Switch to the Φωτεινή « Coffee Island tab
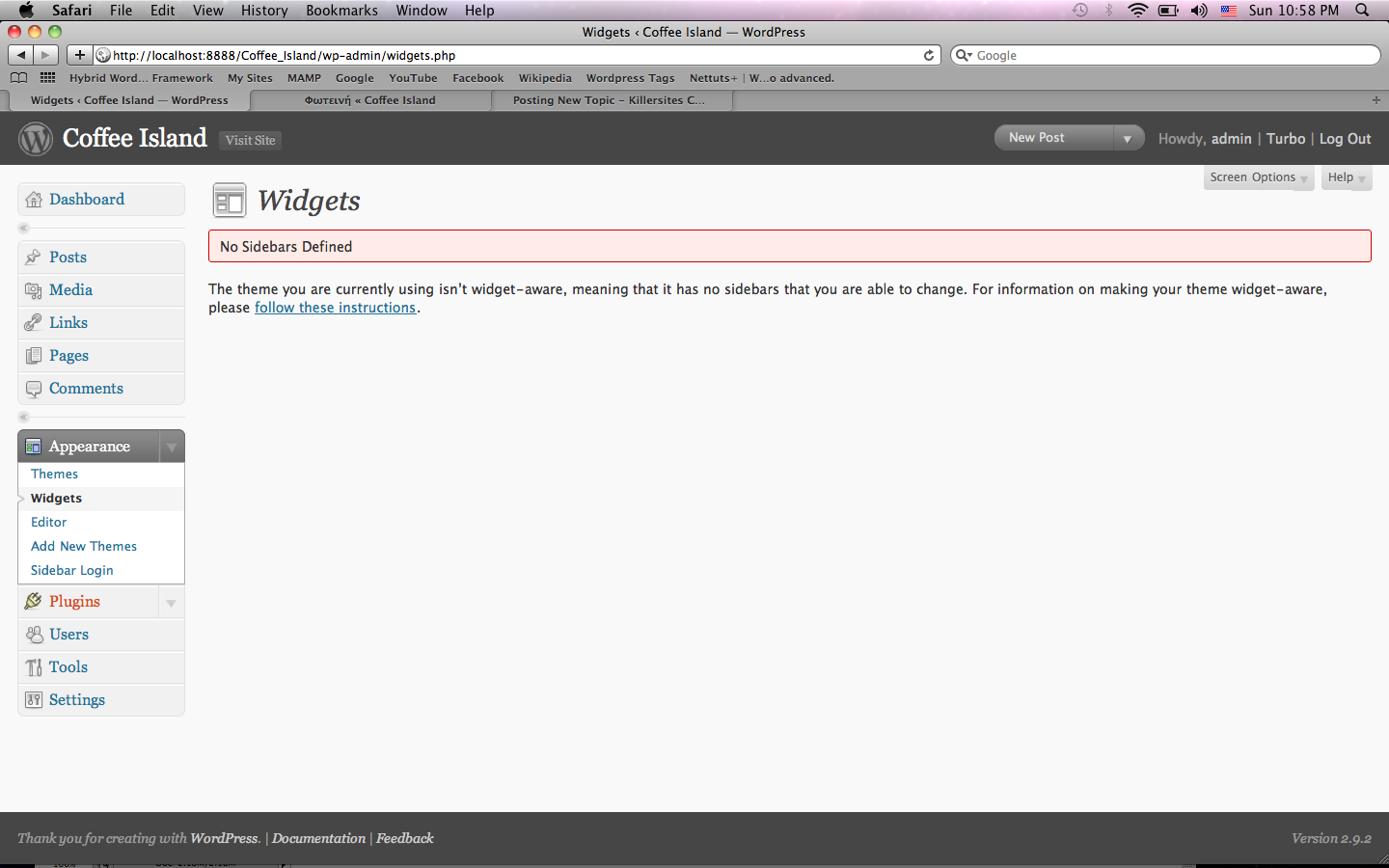 coord(370,100)
